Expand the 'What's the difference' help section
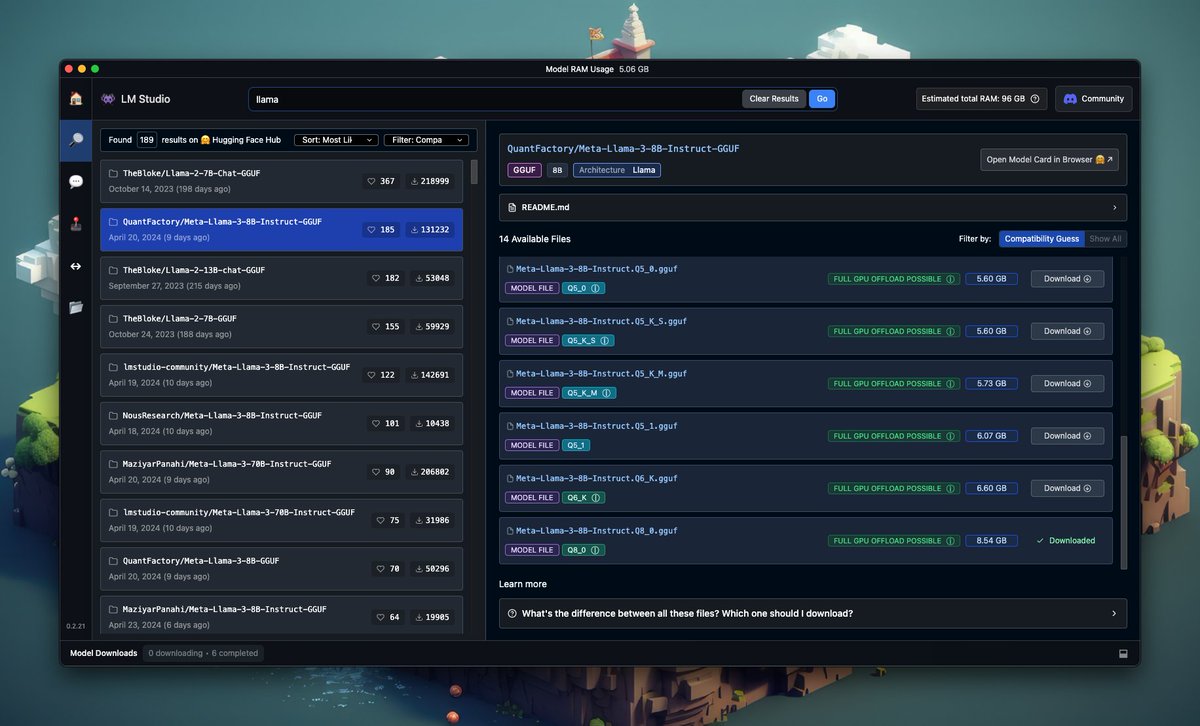Screen dimensions: 1200x726 pos(812,613)
